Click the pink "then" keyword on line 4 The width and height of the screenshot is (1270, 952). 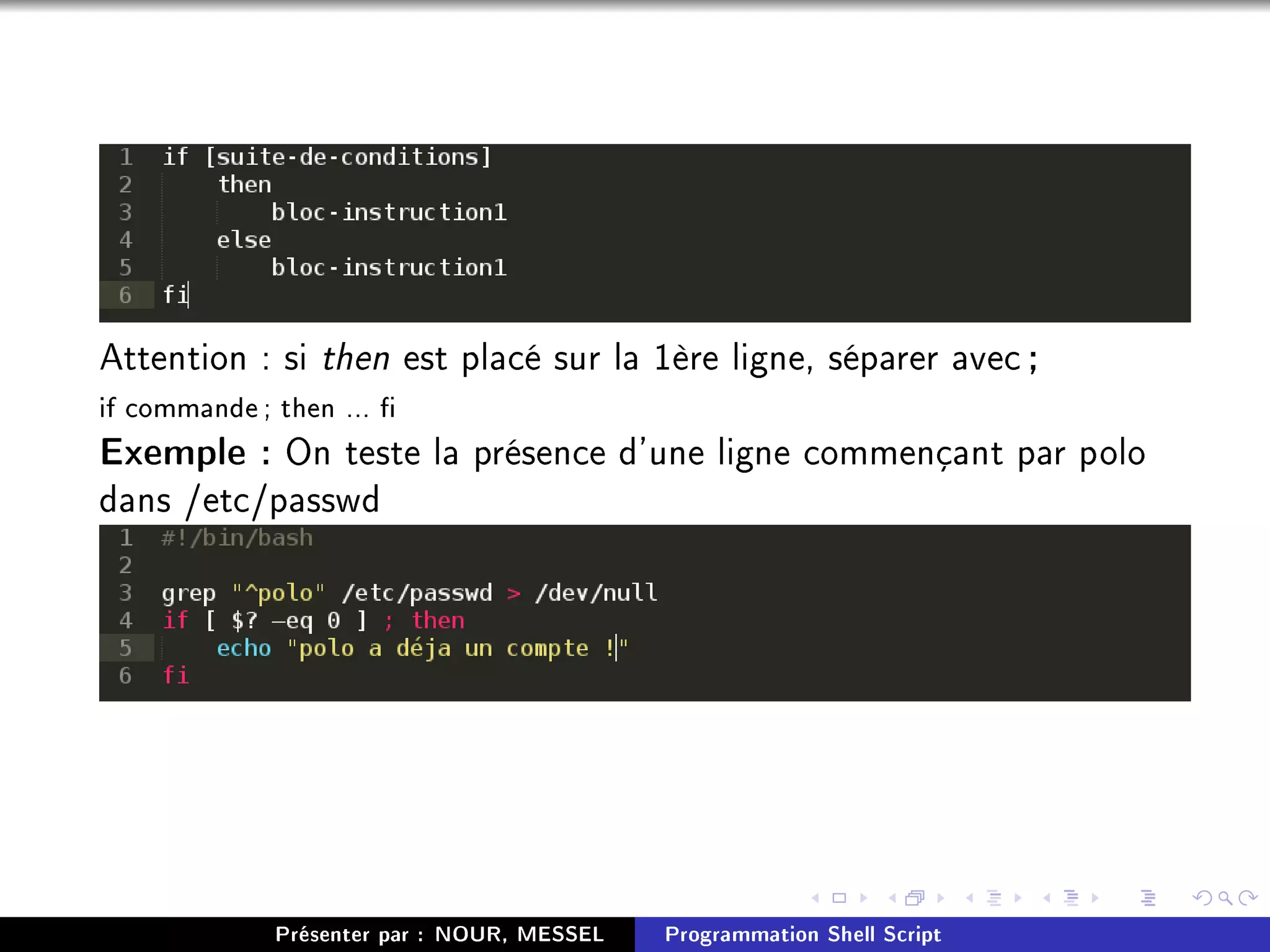(438, 620)
